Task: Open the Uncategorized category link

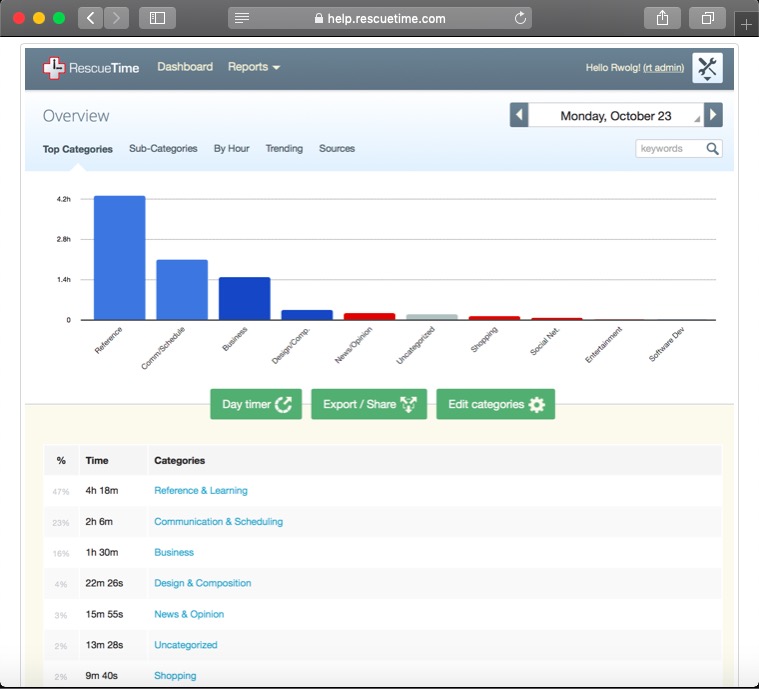Action: (x=185, y=645)
